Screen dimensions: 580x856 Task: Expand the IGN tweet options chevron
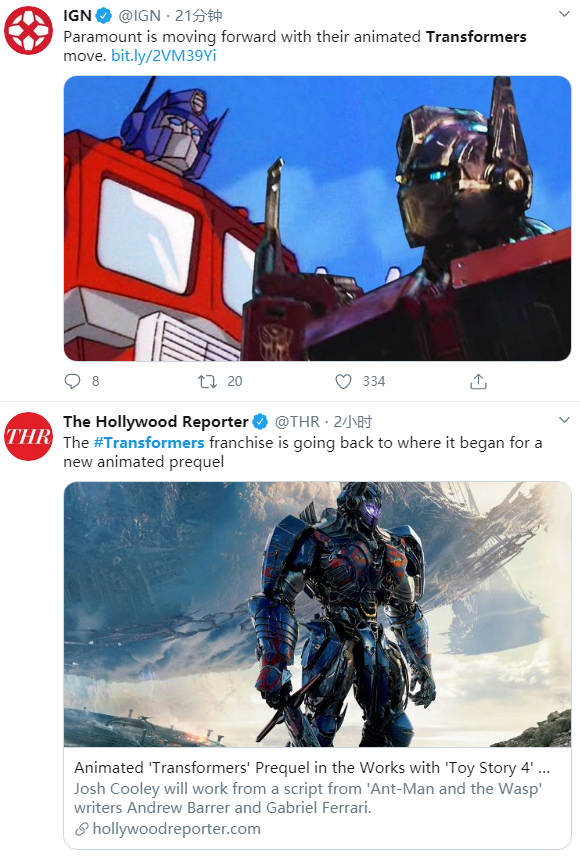click(564, 14)
